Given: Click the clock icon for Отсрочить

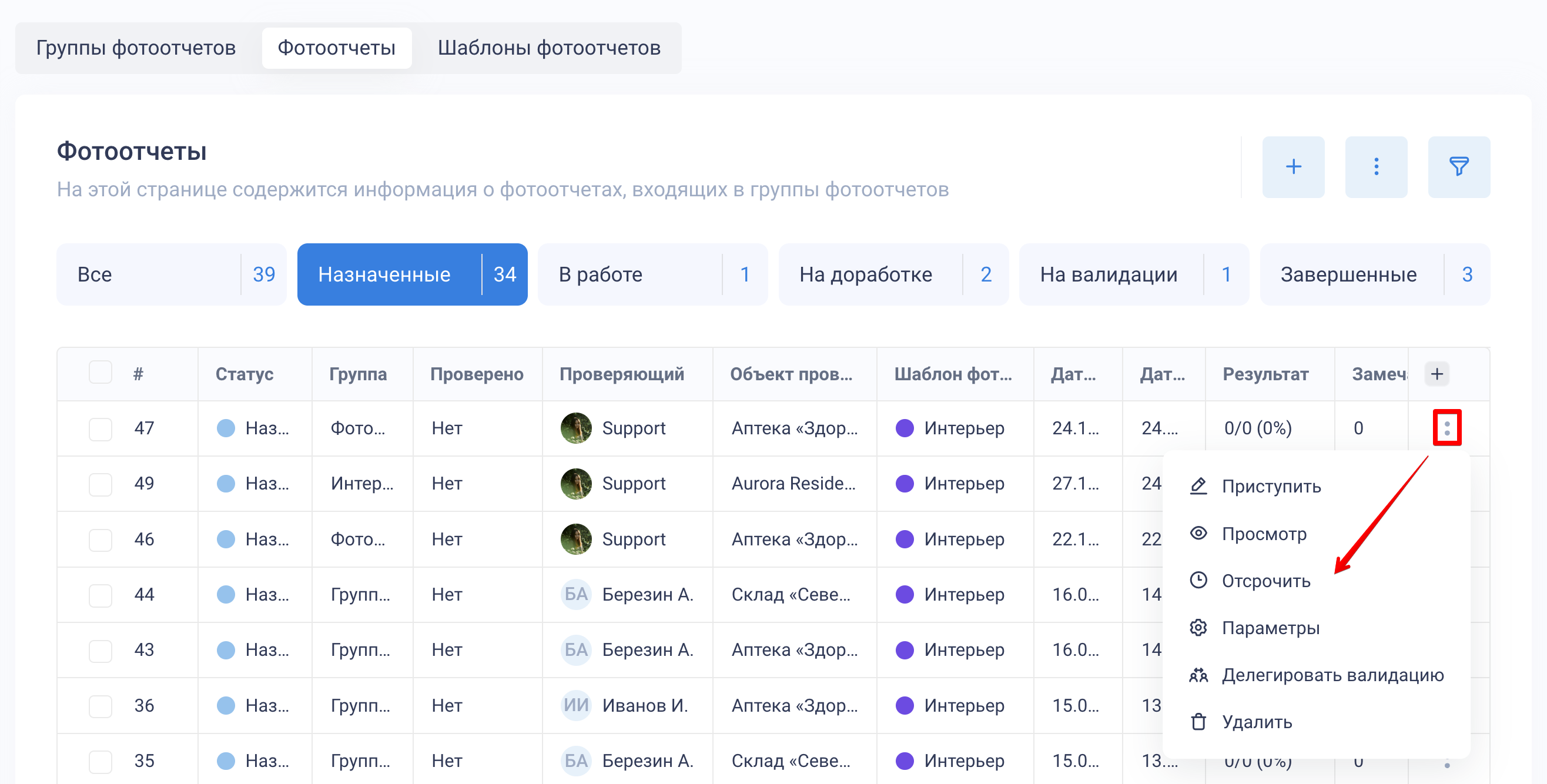Looking at the screenshot, I should (1198, 580).
